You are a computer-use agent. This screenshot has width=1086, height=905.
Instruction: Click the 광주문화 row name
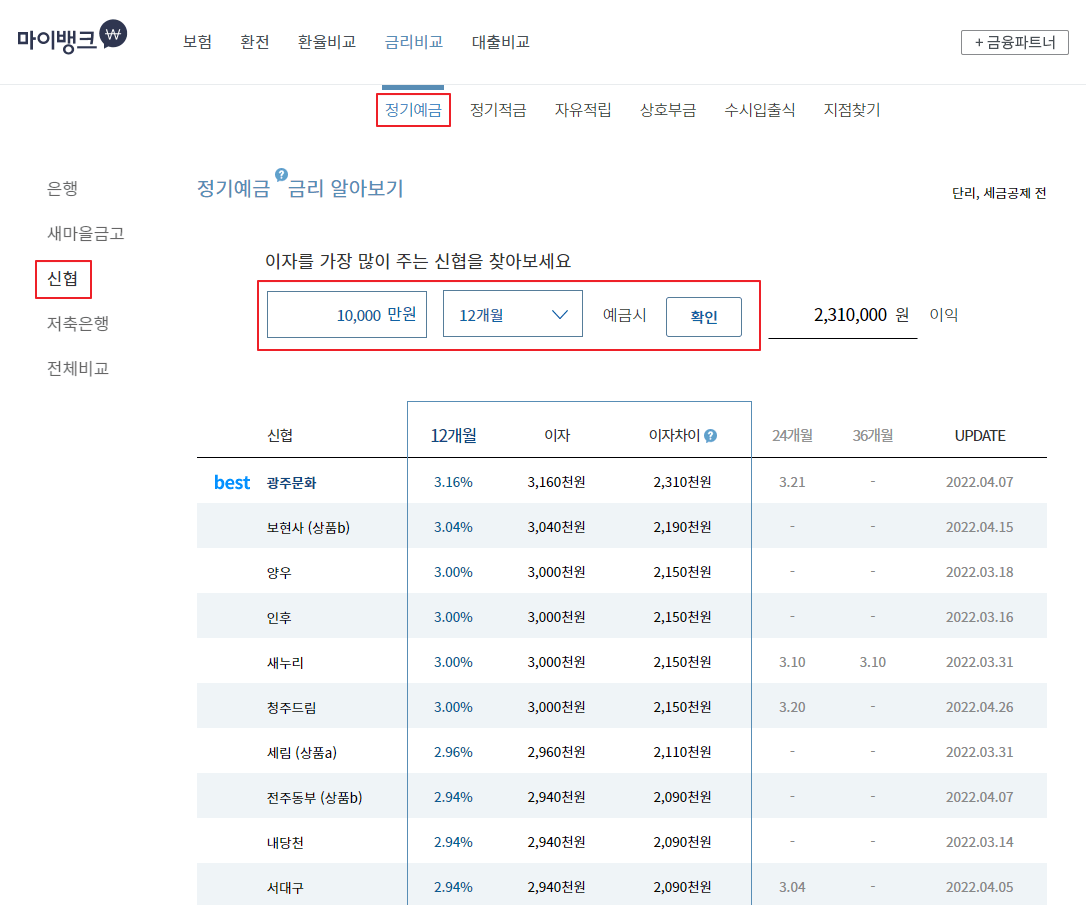(292, 483)
